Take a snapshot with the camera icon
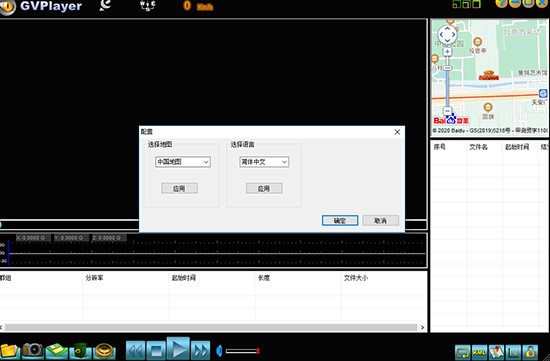The width and height of the screenshot is (550, 361). (x=33, y=350)
